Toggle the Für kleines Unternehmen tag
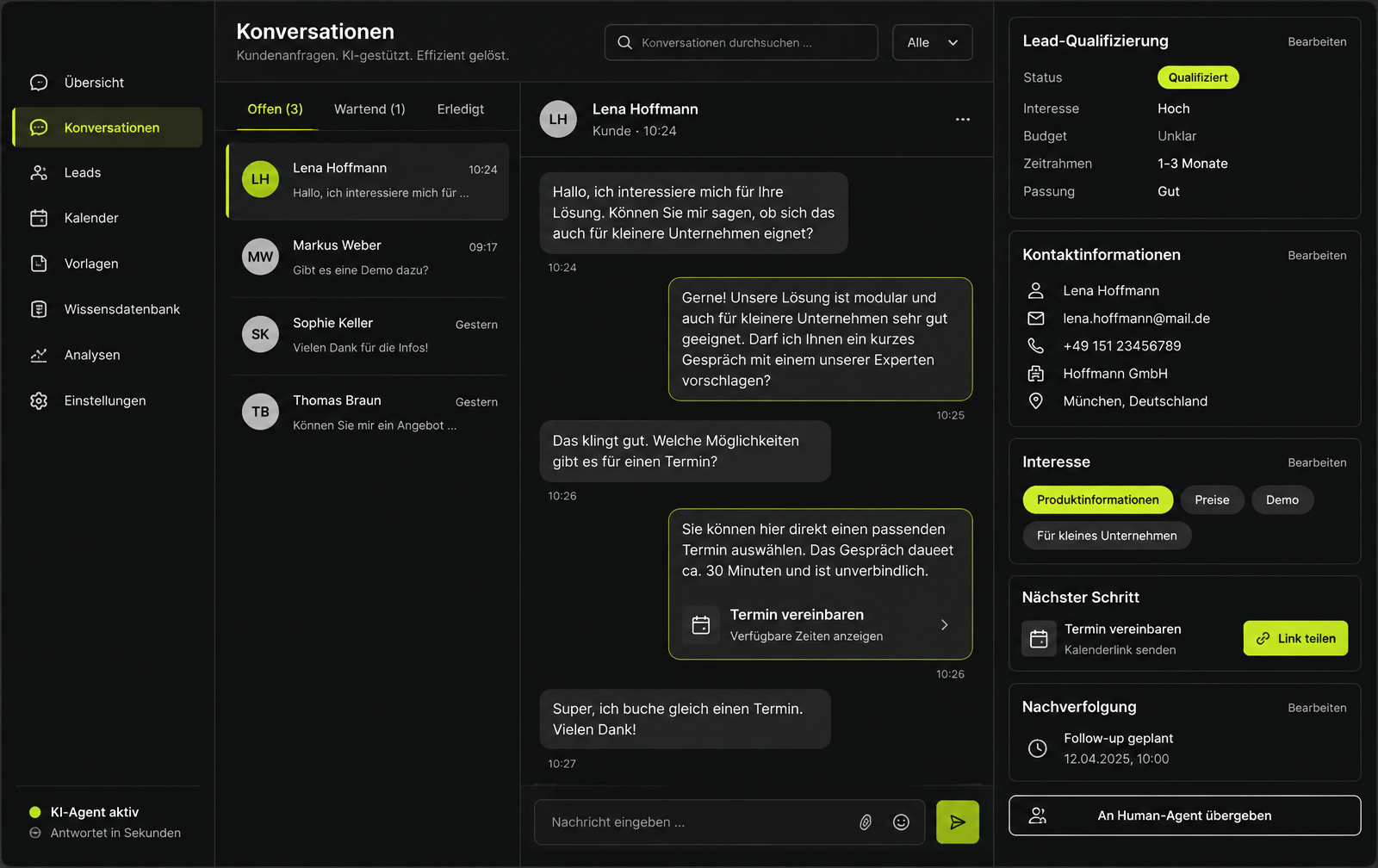Screen dimensions: 1378x868 point(1107,536)
